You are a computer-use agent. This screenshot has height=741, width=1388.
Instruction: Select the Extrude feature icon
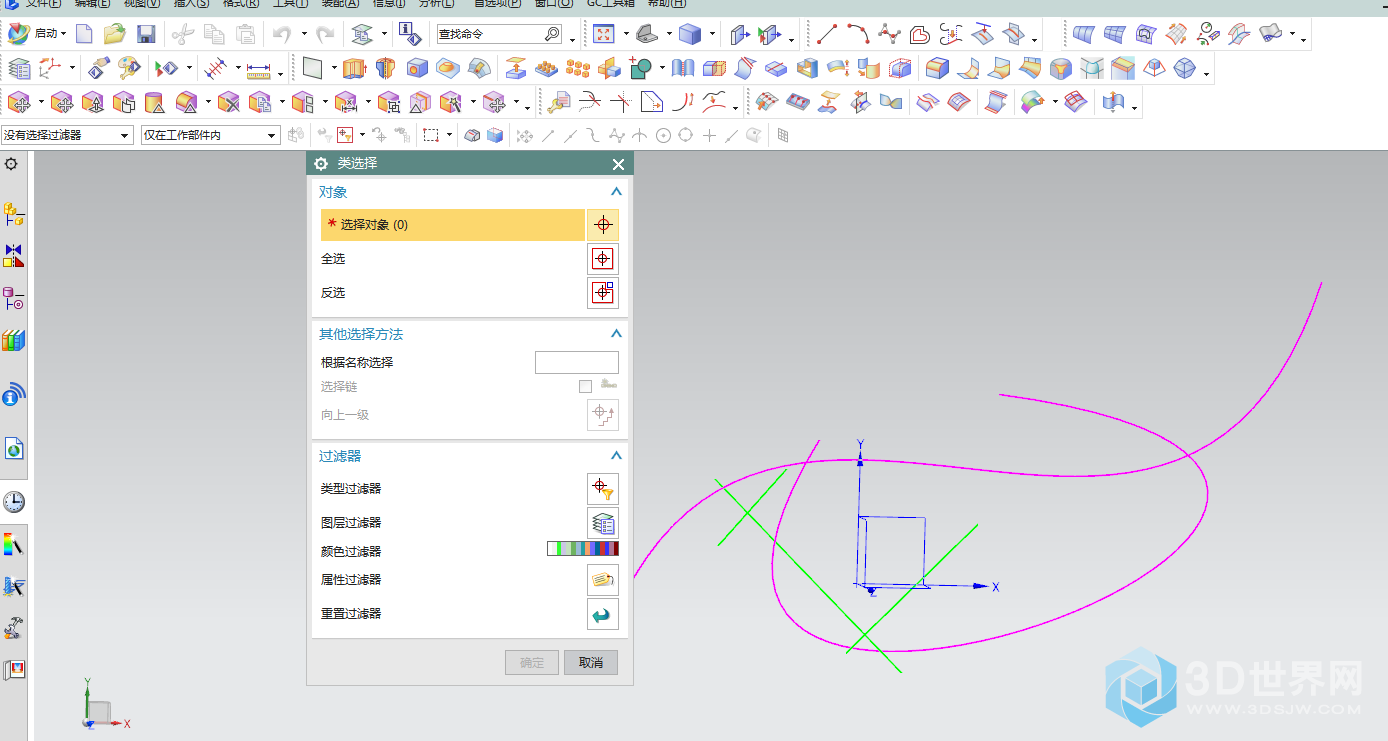354,68
